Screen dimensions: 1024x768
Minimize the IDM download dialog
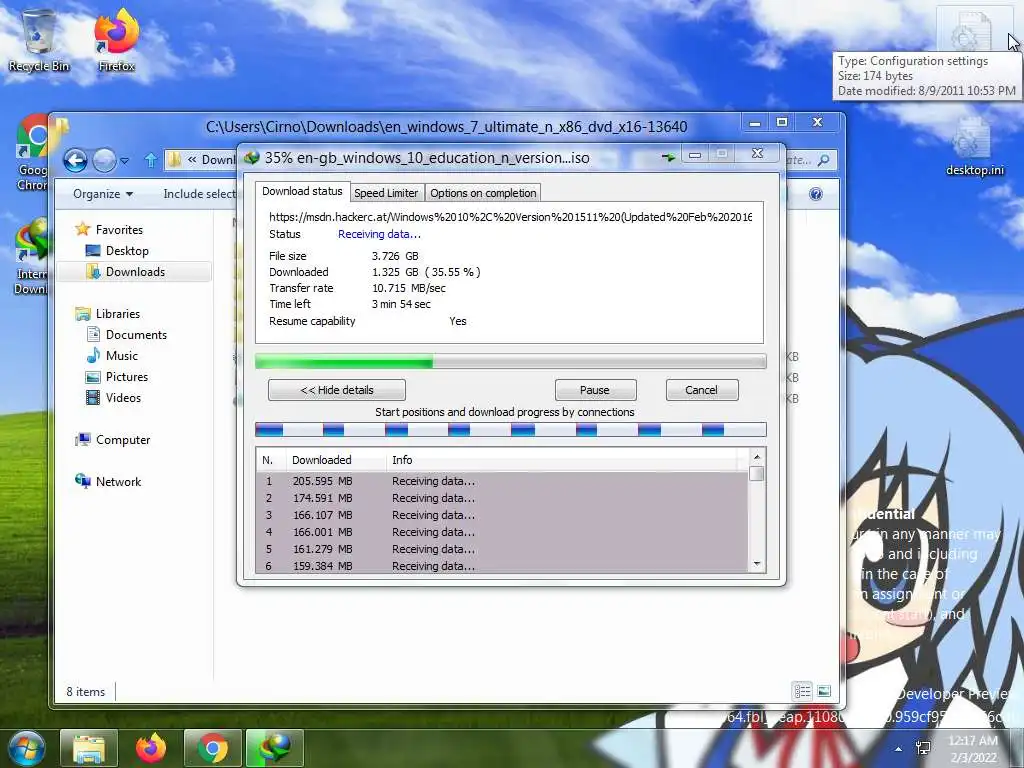click(695, 154)
